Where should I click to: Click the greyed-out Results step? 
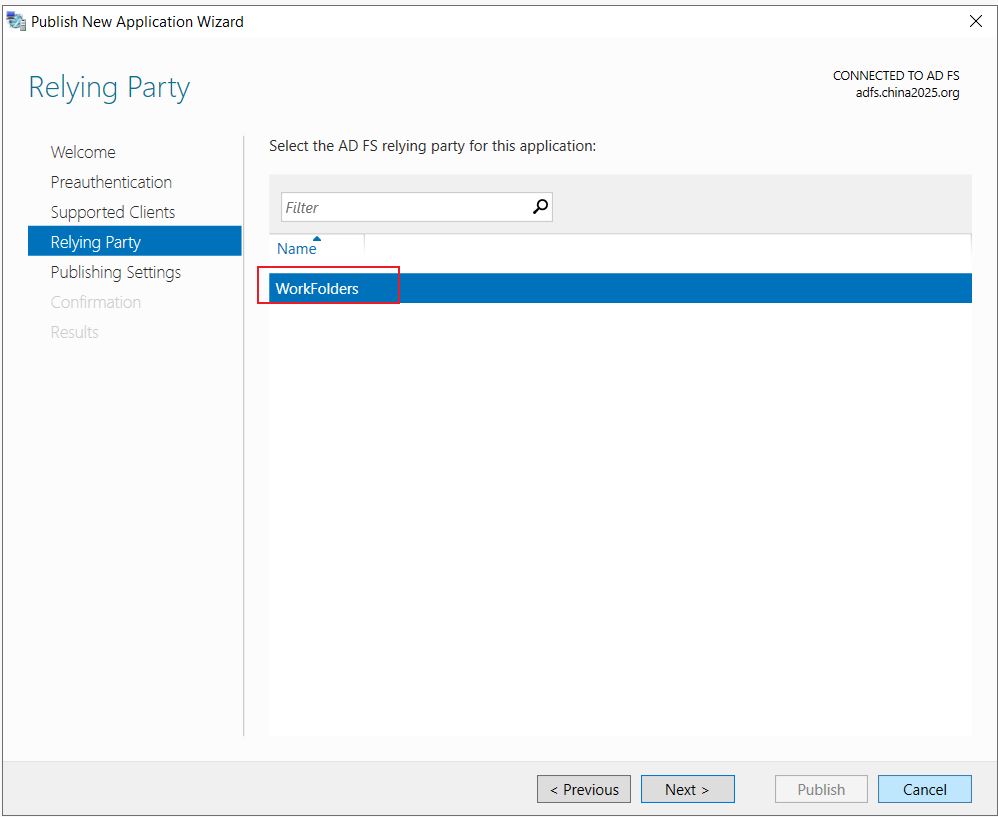[74, 332]
